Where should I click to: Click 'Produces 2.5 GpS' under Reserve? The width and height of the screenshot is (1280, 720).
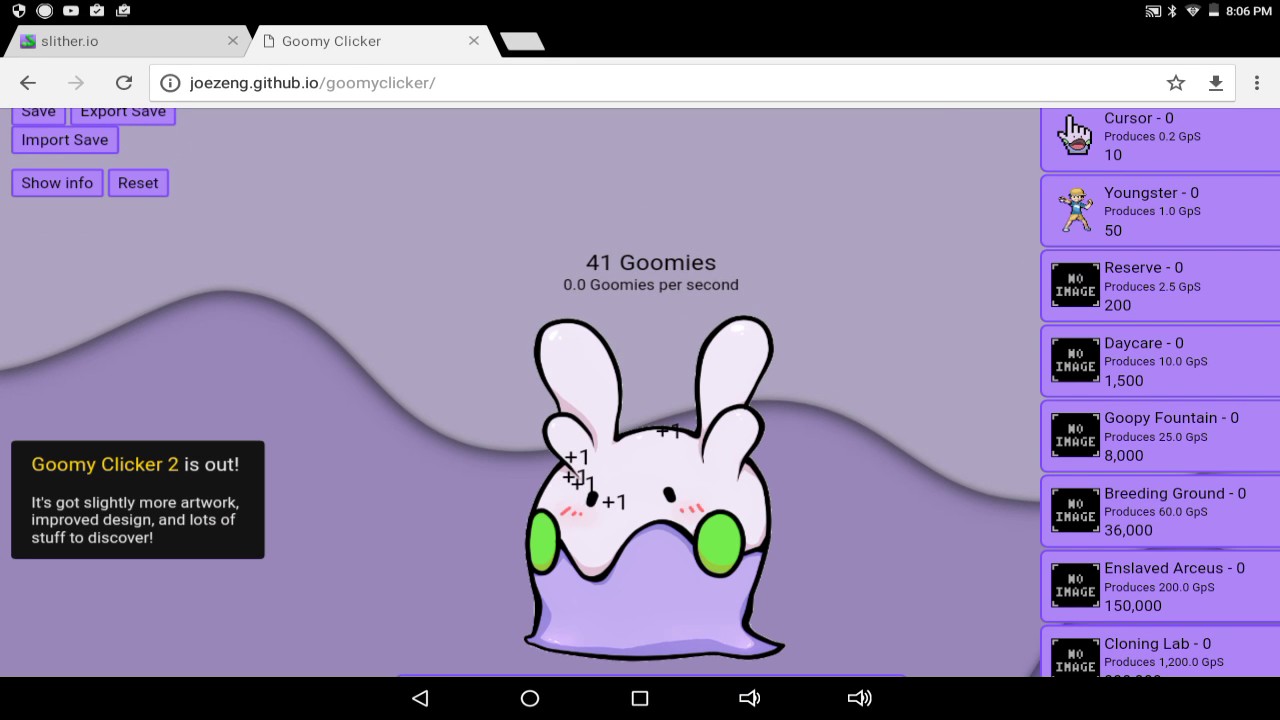click(x=1152, y=287)
